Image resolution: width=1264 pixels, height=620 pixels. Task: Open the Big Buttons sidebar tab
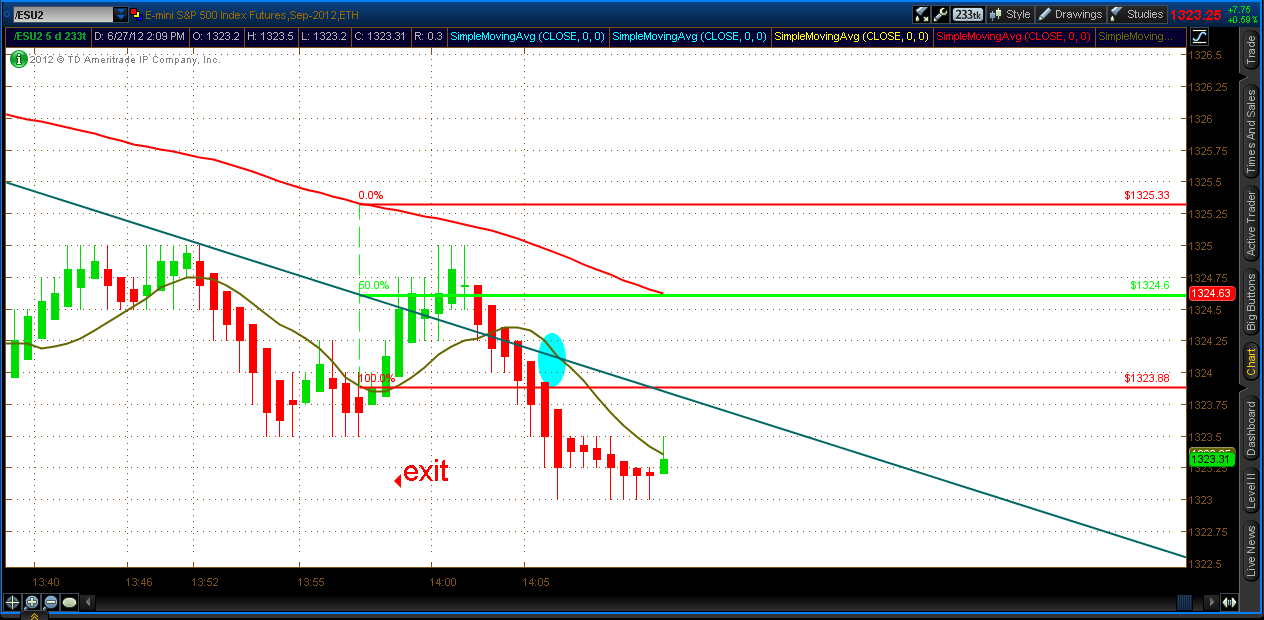(x=1251, y=302)
